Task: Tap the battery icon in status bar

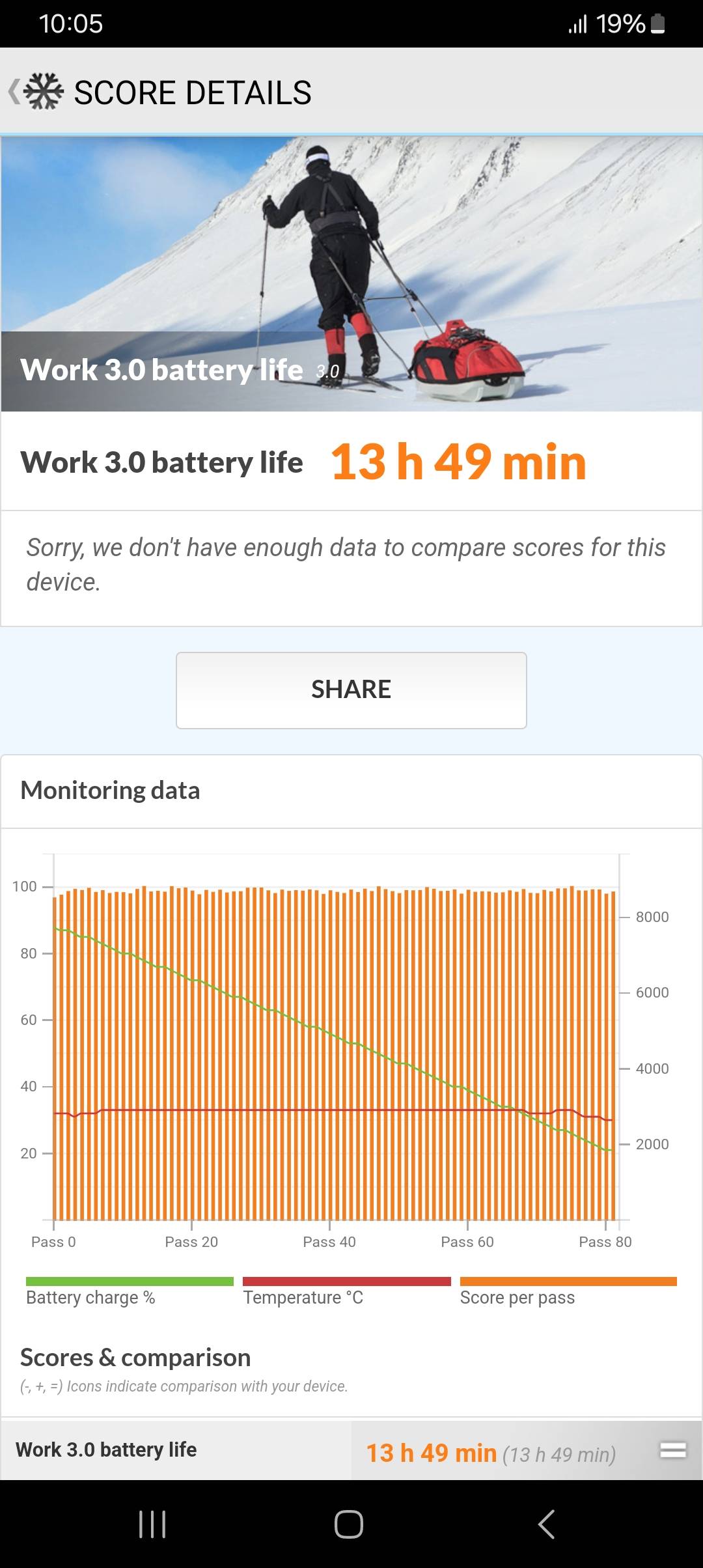Action: pyautogui.click(x=658, y=24)
